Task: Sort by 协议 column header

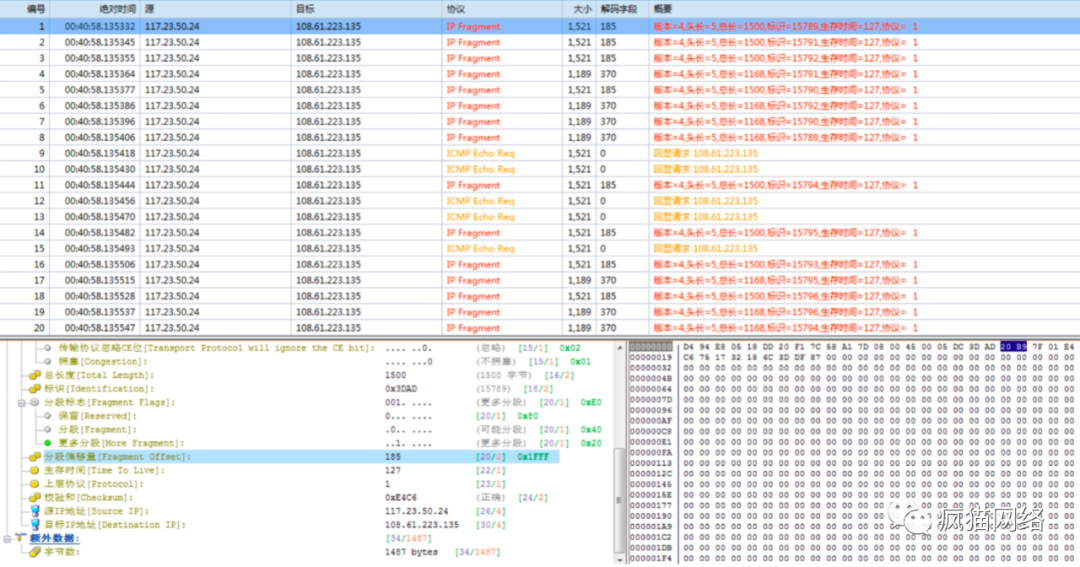Action: 502,9
